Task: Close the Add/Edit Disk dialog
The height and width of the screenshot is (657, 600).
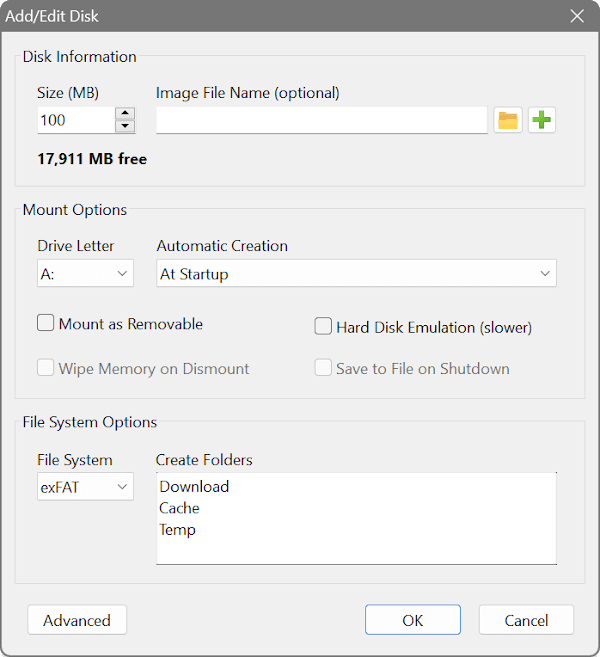Action: click(577, 16)
